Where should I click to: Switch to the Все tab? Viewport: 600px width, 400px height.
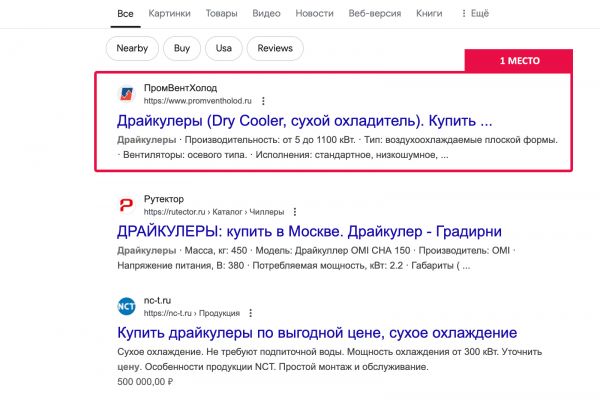(x=125, y=14)
